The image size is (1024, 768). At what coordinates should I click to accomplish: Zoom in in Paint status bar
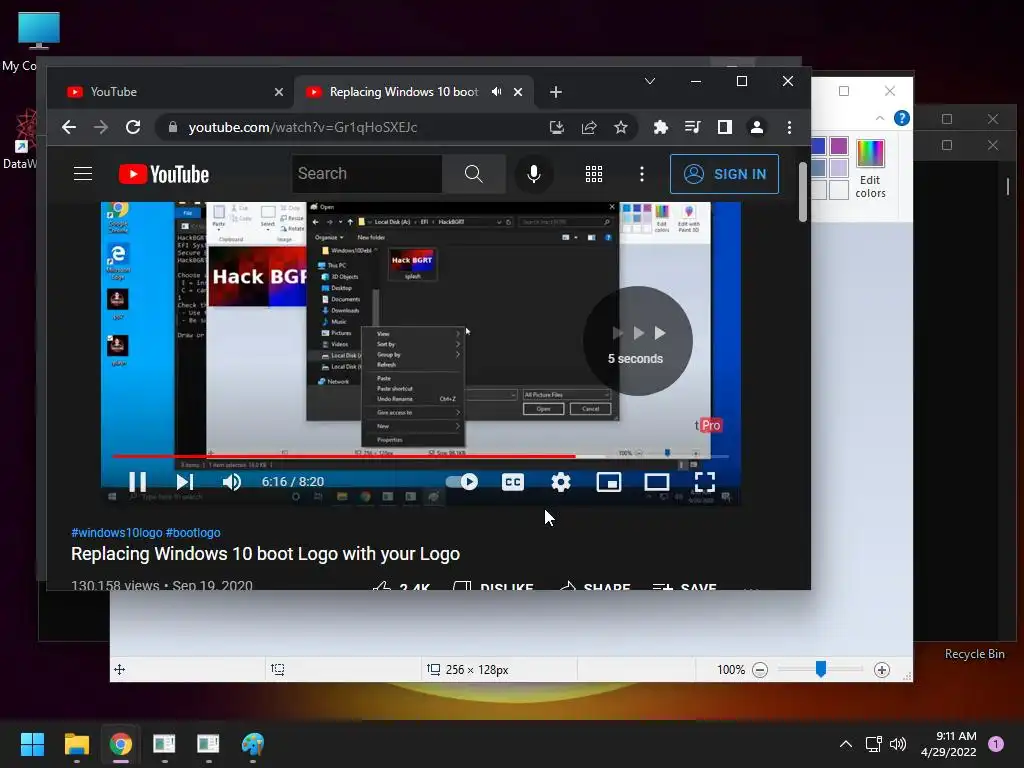(882, 669)
